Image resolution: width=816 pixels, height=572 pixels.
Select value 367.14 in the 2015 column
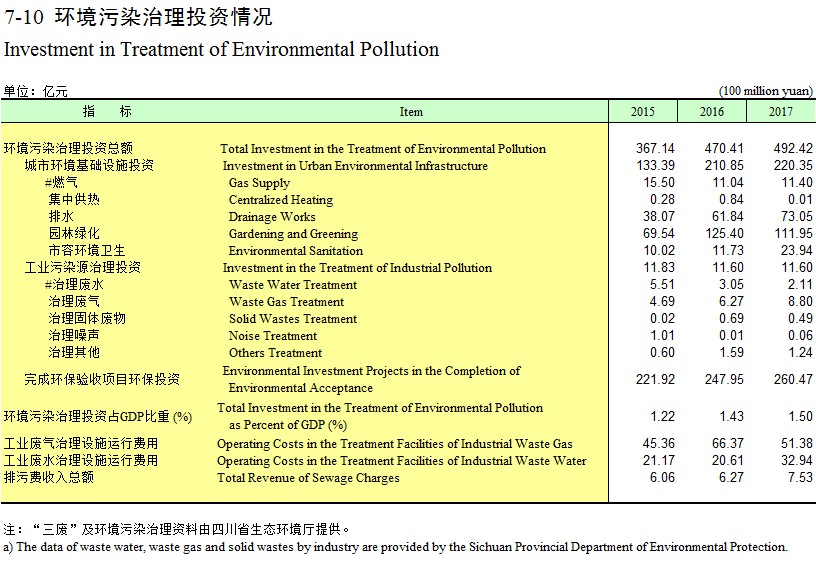pos(655,148)
